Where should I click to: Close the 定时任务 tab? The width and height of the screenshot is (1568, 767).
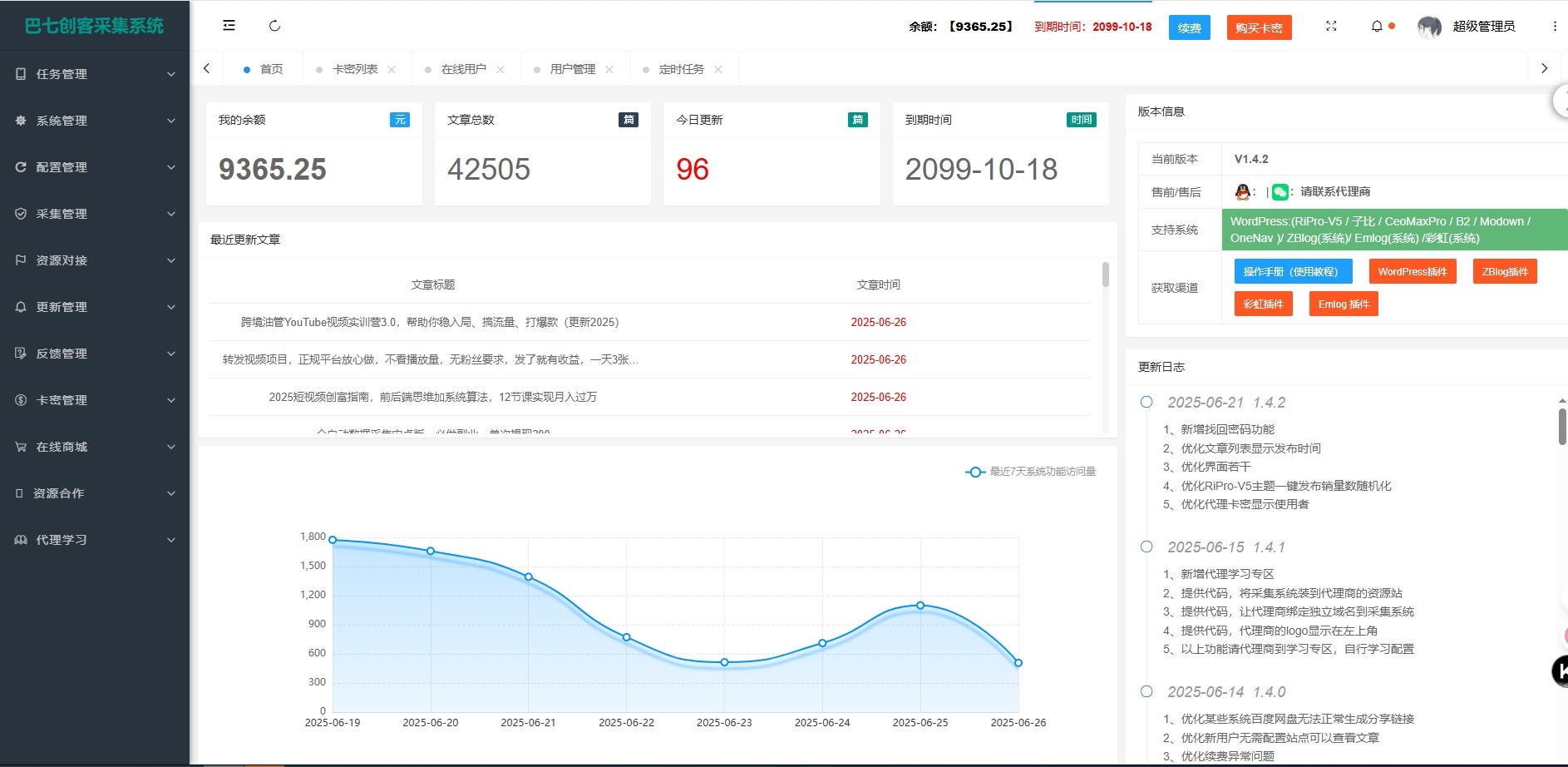click(x=718, y=70)
